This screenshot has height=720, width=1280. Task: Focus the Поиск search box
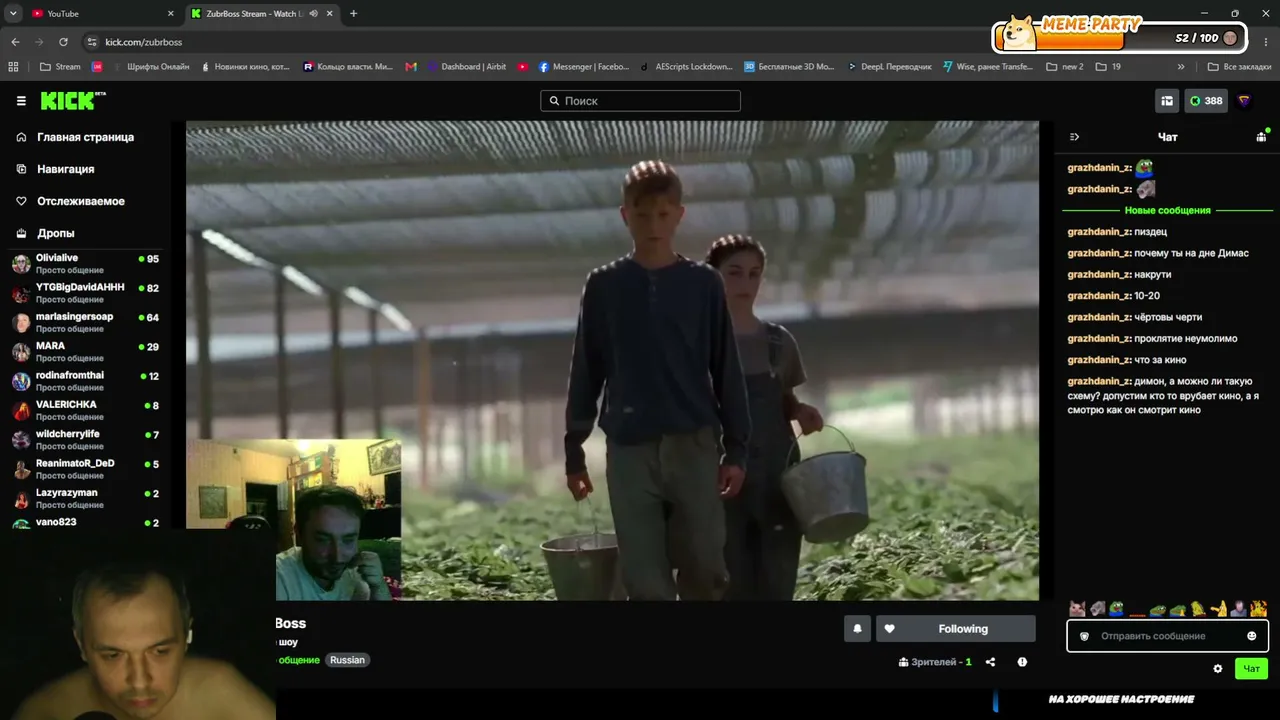pos(640,101)
